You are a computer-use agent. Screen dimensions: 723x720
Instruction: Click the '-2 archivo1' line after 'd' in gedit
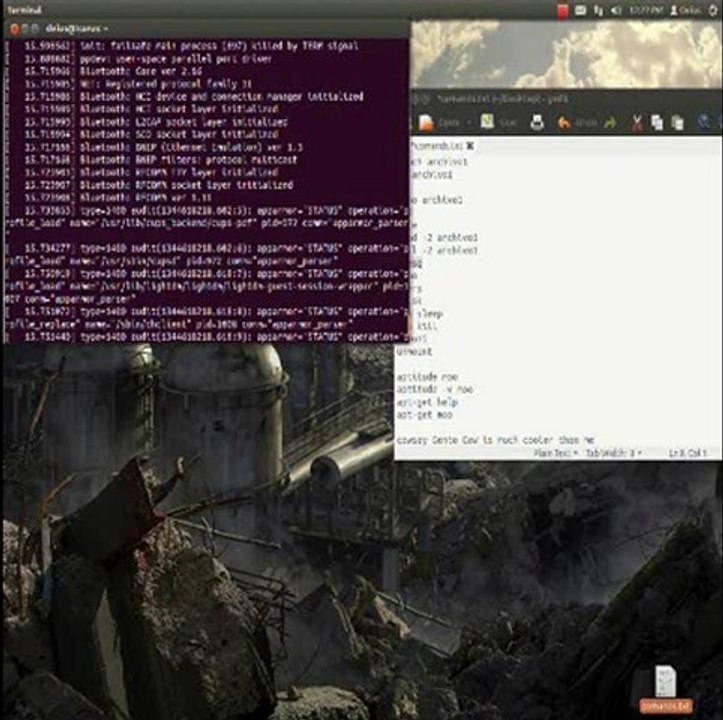[444, 238]
